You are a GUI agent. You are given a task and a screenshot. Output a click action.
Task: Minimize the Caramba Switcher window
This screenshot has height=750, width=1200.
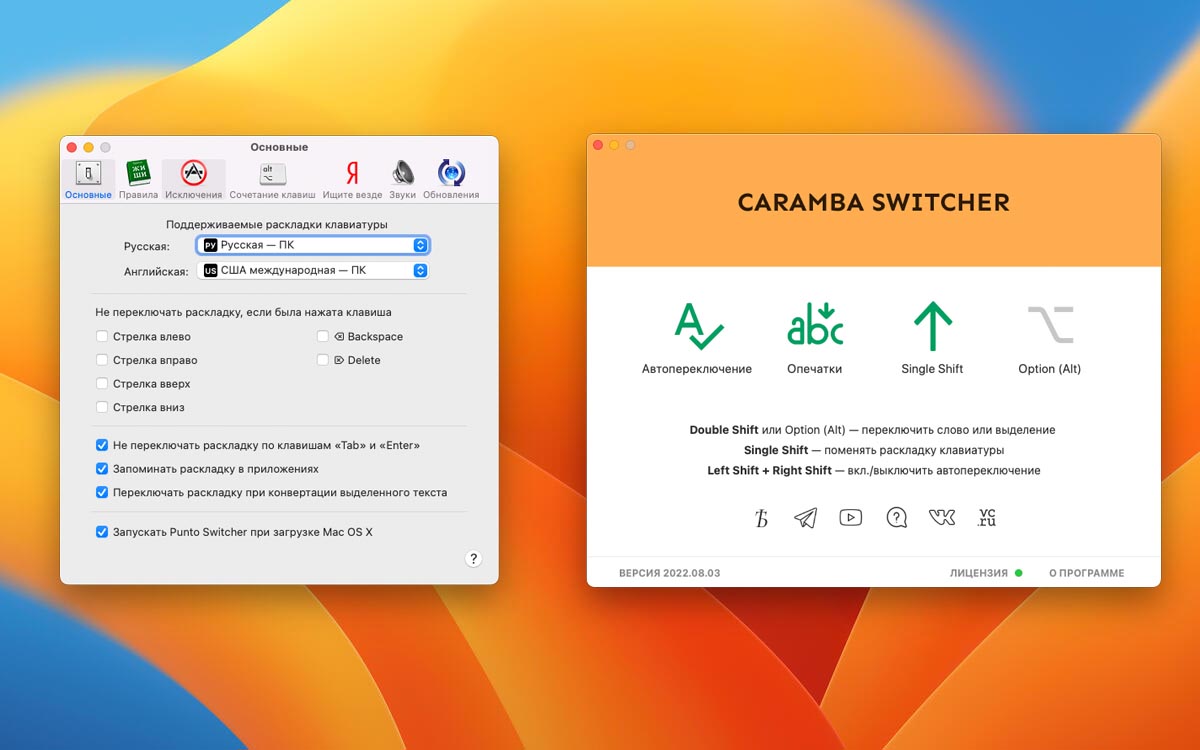614,145
